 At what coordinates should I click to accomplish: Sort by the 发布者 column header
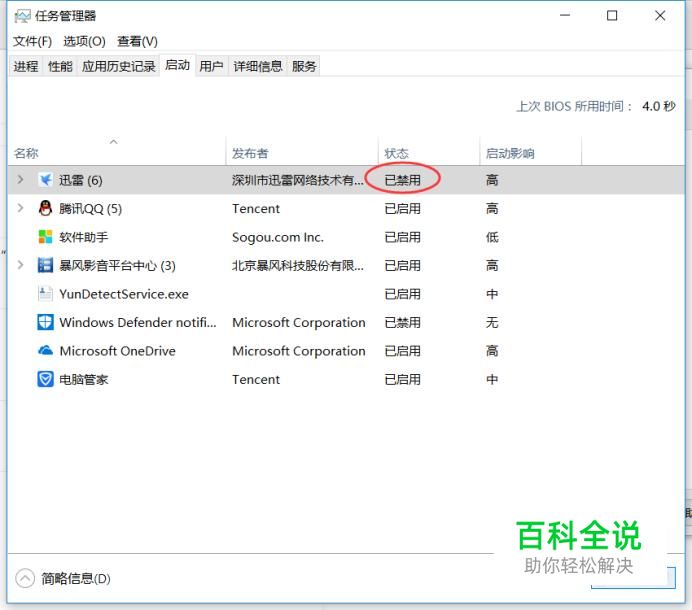pos(302,151)
